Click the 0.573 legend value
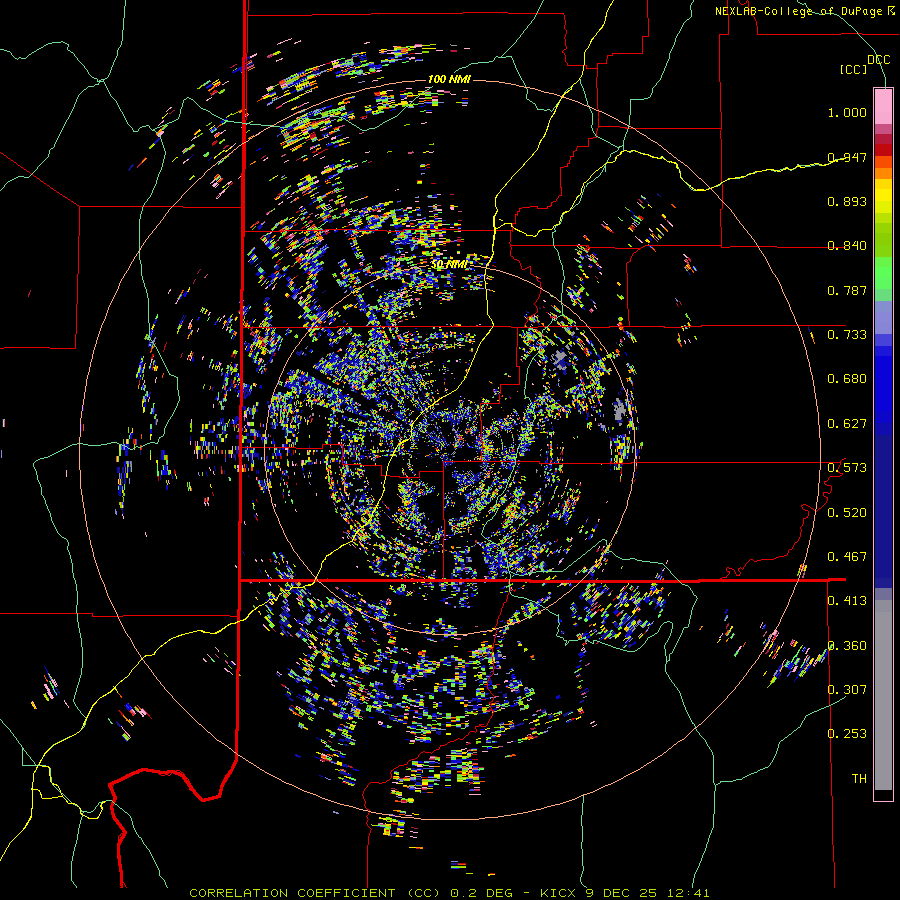The height and width of the screenshot is (900, 900). tap(847, 468)
